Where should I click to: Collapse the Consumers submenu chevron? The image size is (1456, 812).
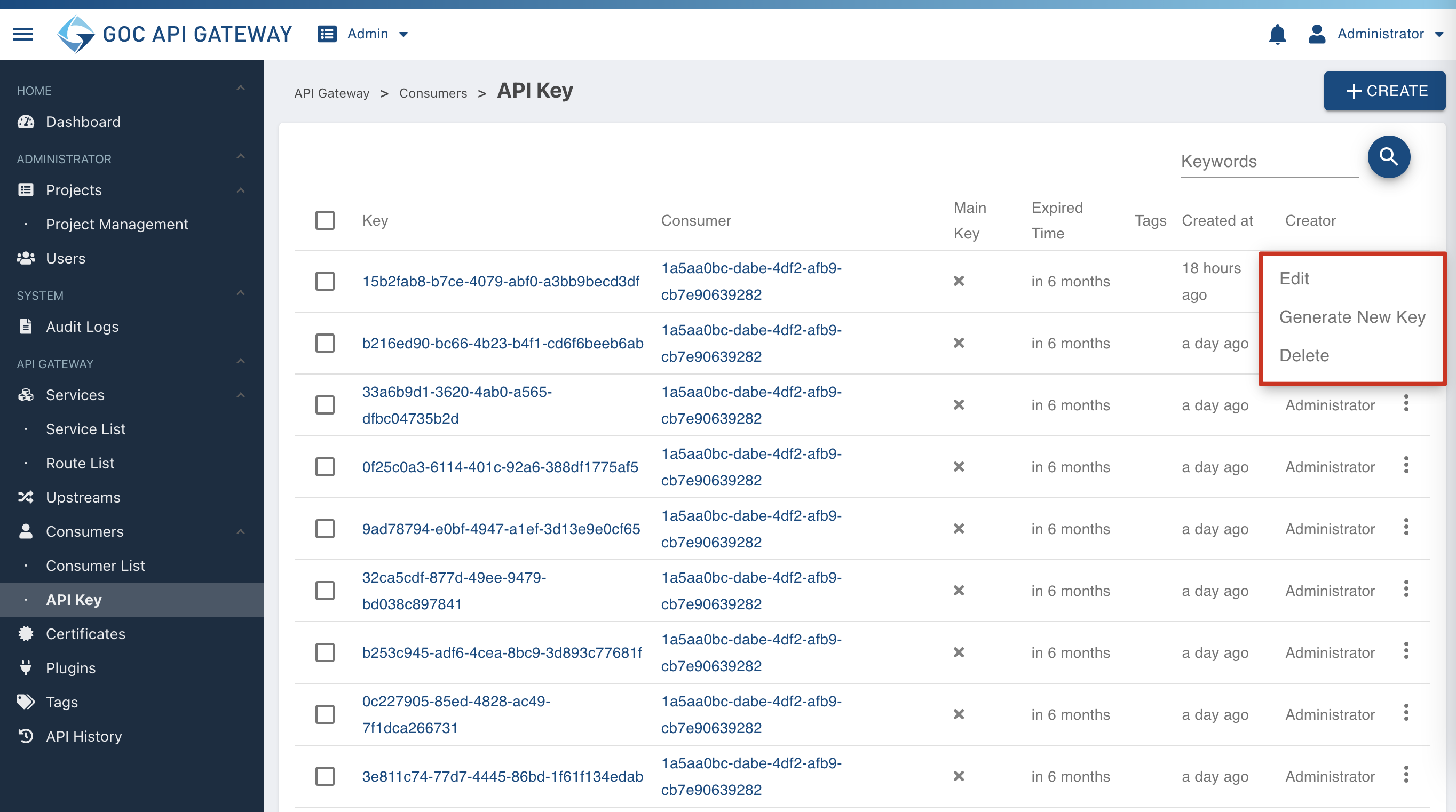click(x=240, y=532)
